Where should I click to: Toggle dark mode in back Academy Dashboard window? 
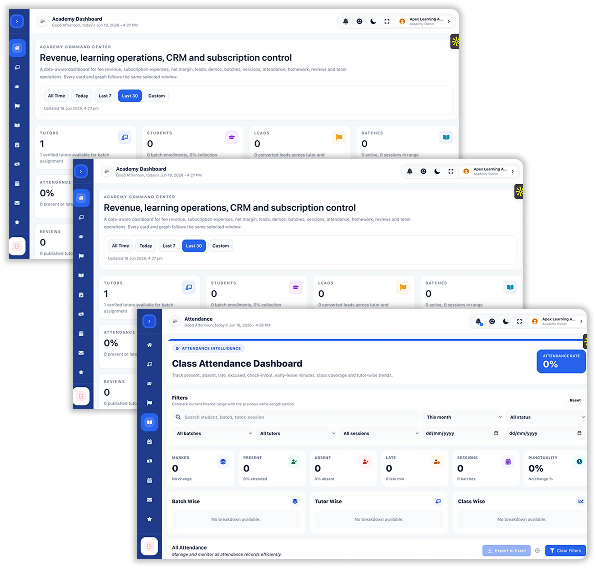[x=373, y=21]
